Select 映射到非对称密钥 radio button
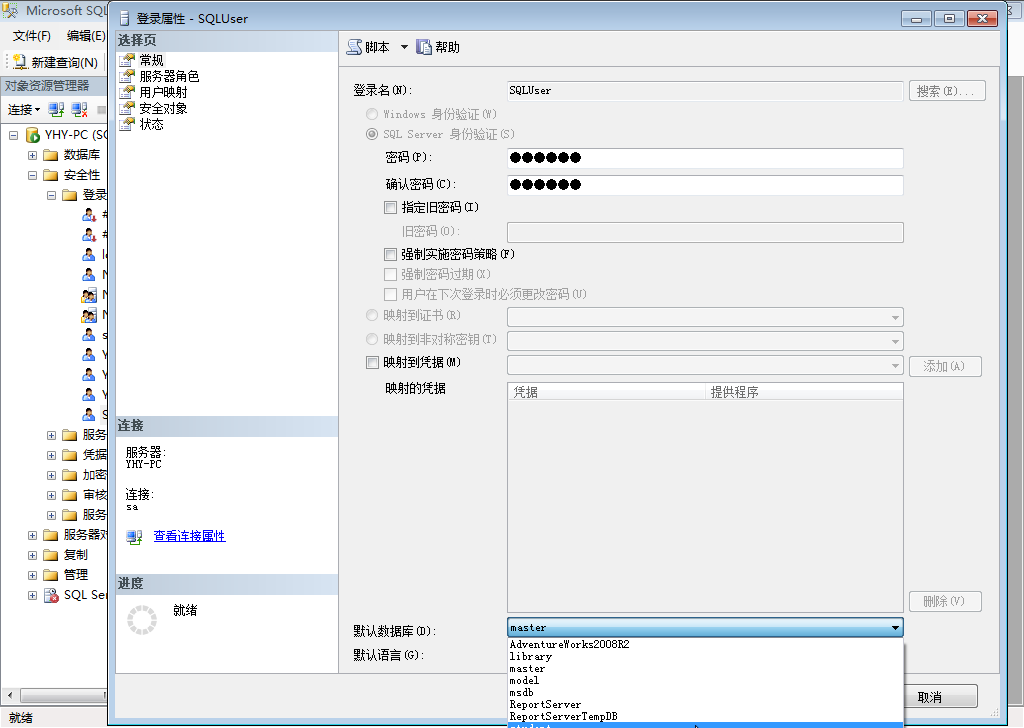Image resolution: width=1024 pixels, height=728 pixels. [372, 340]
